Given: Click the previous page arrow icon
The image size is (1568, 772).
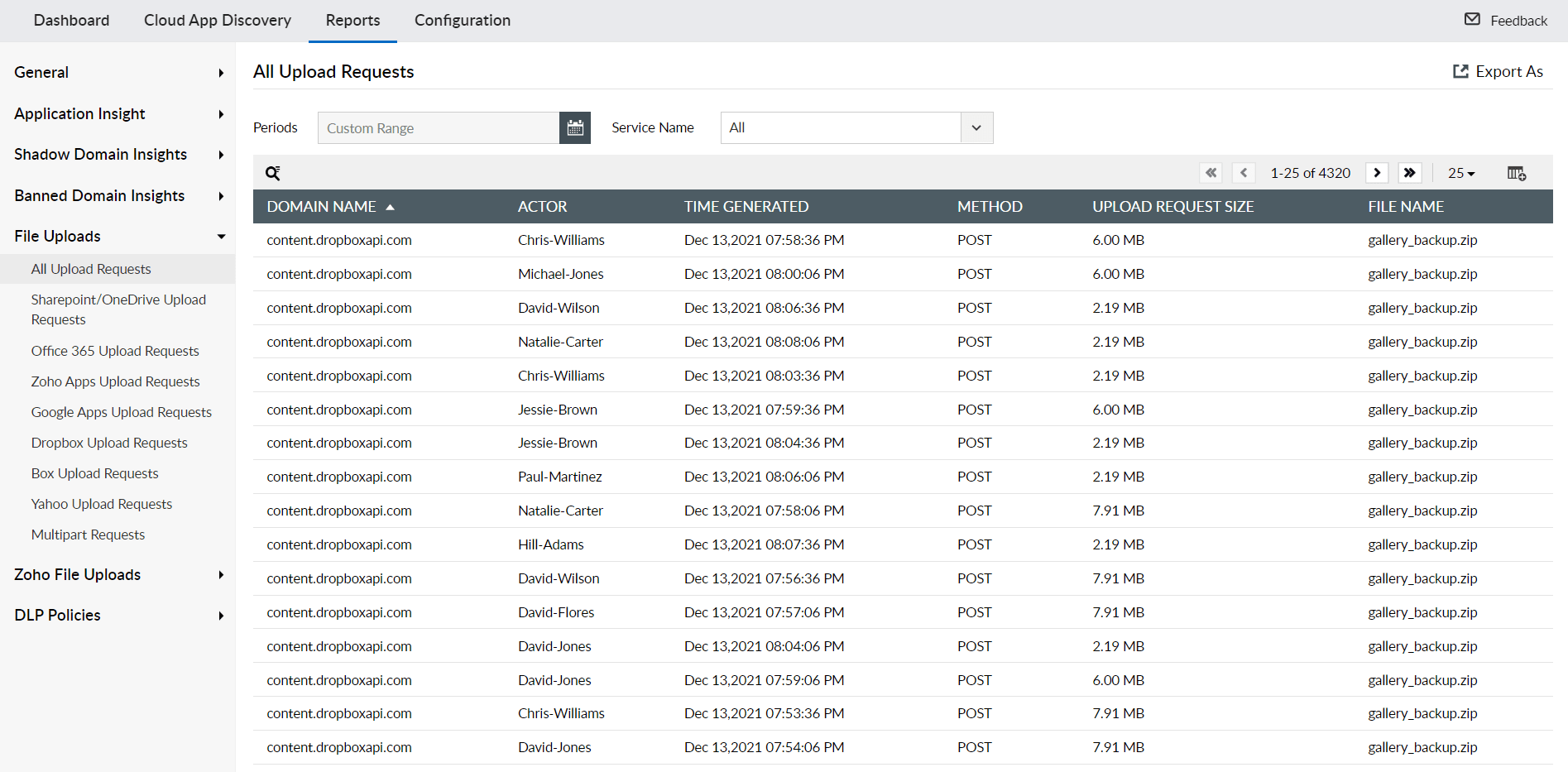Looking at the screenshot, I should click(1244, 172).
